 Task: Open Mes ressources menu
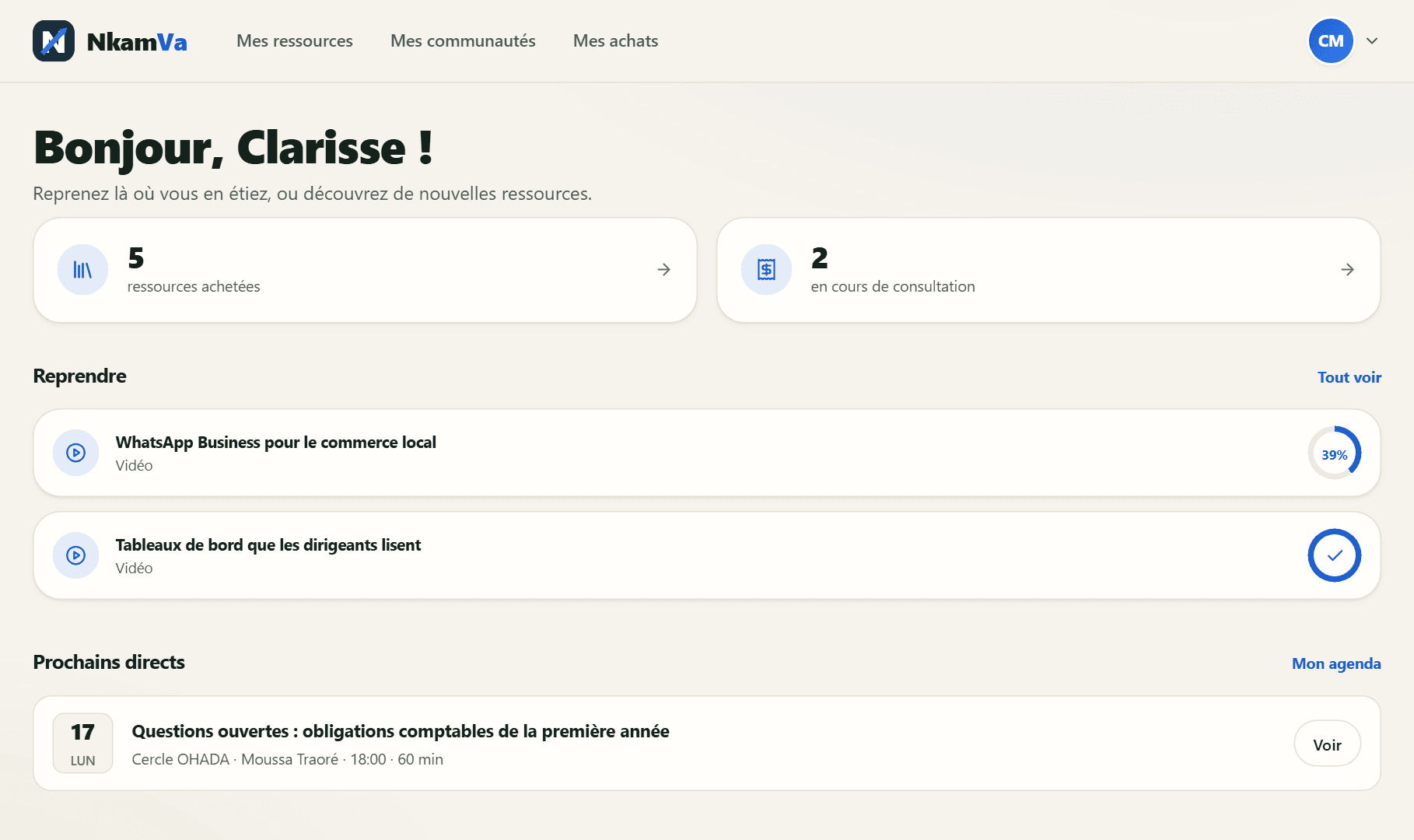click(x=295, y=41)
